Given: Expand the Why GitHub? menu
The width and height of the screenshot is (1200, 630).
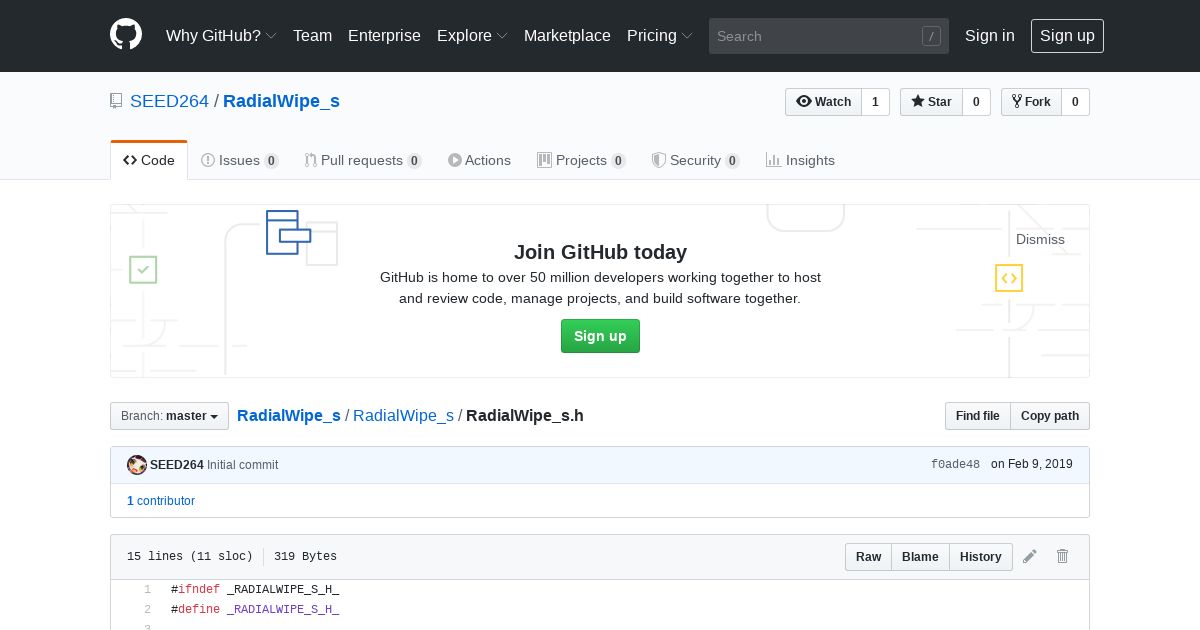Looking at the screenshot, I should pyautogui.click(x=221, y=35).
